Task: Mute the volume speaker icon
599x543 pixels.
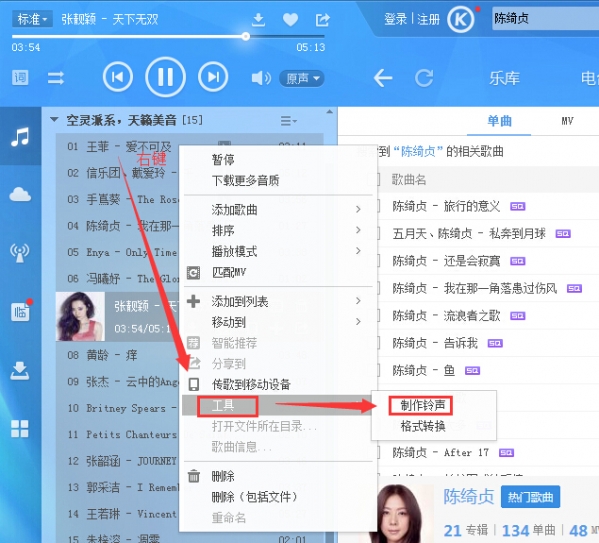Action: (261, 78)
